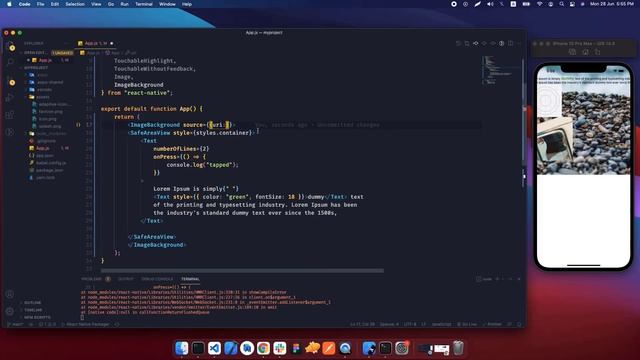Image resolution: width=640 pixels, height=360 pixels.
Task: Open the Manage gear in the activity bar
Action: pos(10,311)
